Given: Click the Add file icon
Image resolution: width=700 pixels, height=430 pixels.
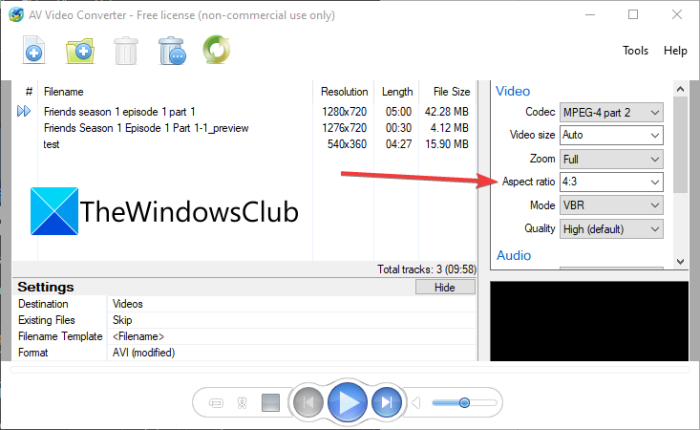Looking at the screenshot, I should (34, 50).
